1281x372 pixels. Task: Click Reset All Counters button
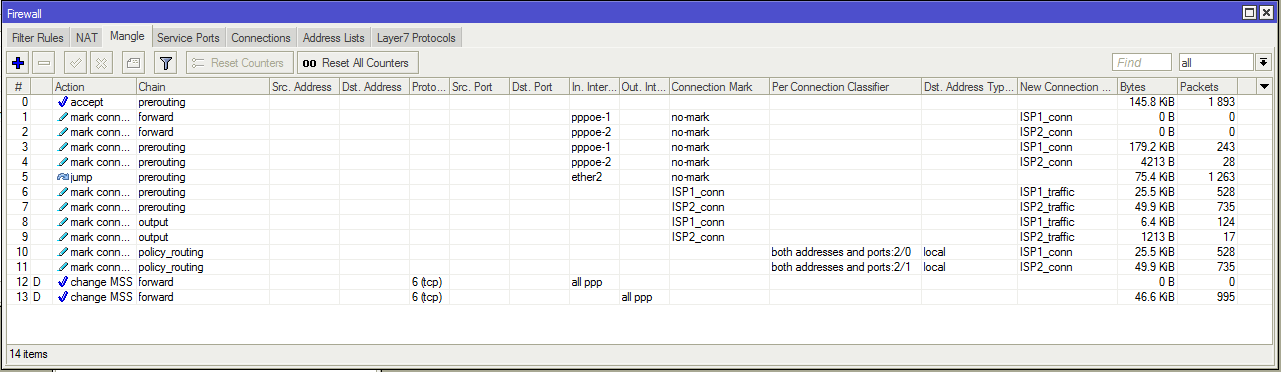tap(357, 63)
